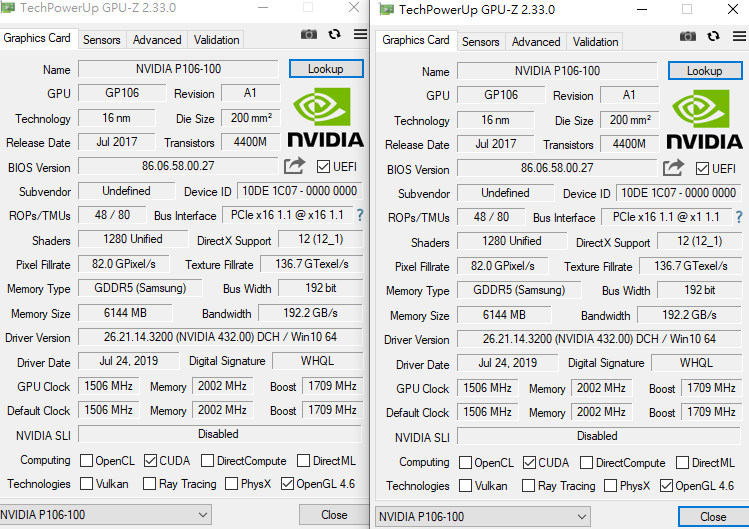Click the Bandwidth 192.2 GB/s value in left window
This screenshot has width=749, height=529.
coord(310,313)
